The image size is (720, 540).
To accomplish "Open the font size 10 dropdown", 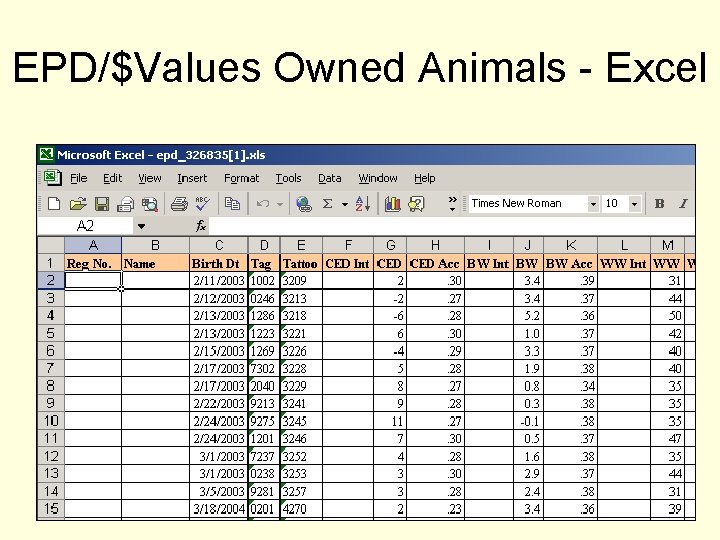I will 634,203.
